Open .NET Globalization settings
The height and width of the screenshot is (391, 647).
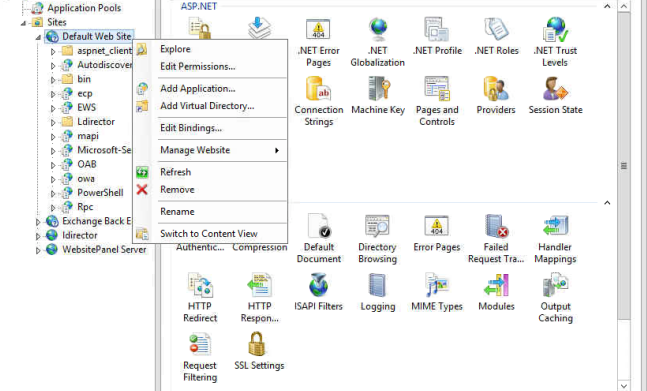[x=378, y=42]
